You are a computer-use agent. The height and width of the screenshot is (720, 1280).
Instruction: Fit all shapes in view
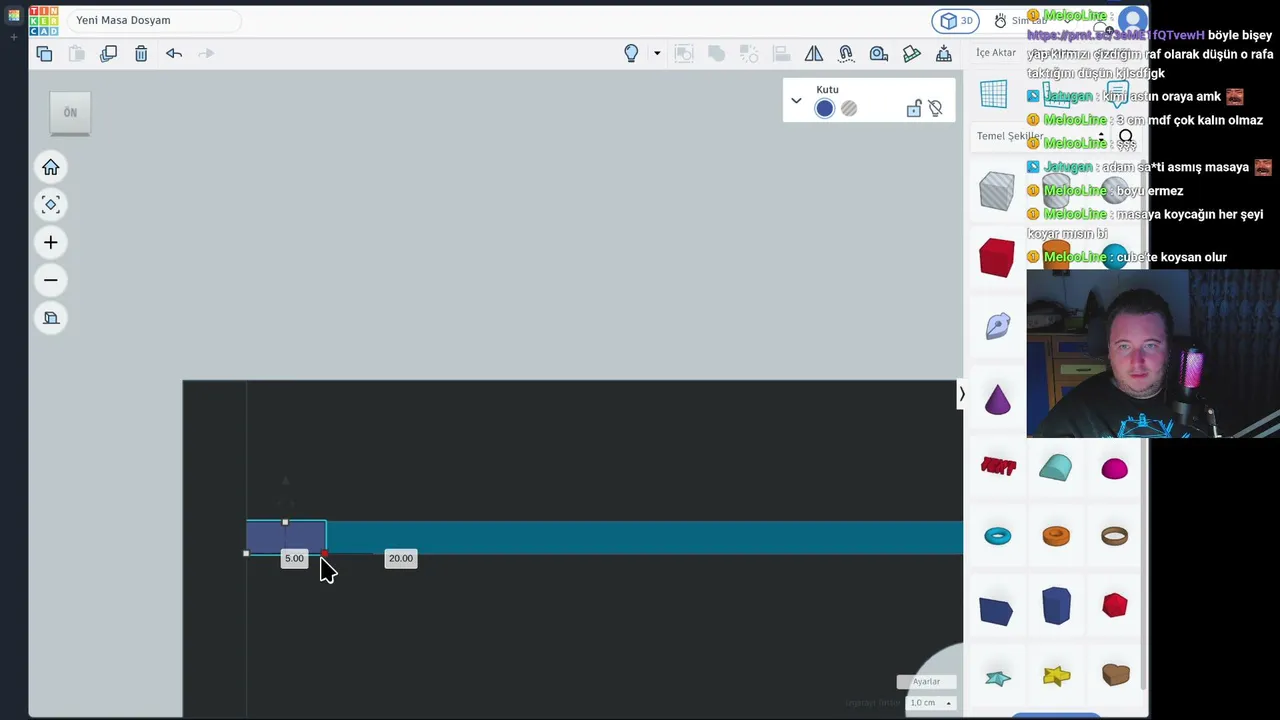[51, 205]
